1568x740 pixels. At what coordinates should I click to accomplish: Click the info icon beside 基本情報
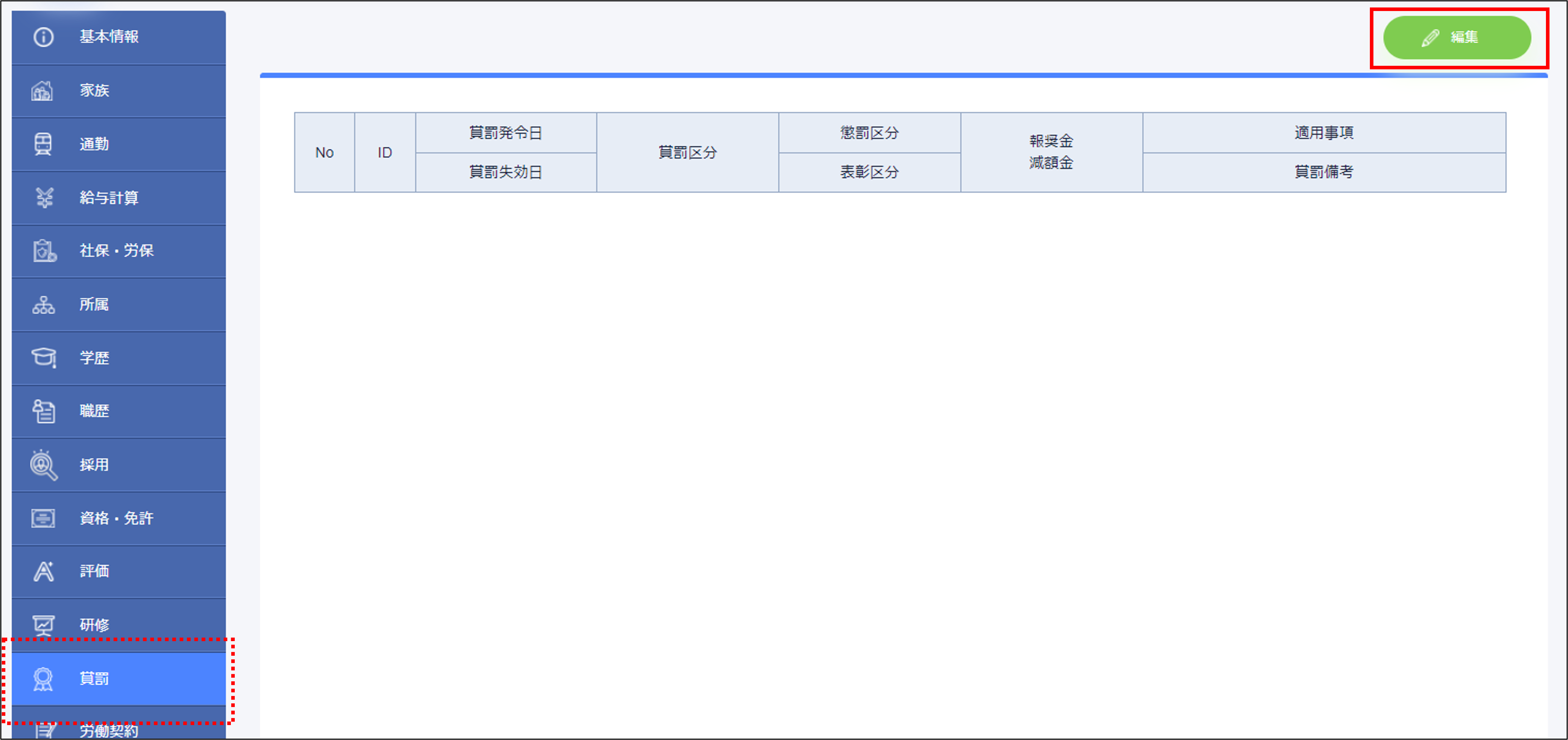[x=43, y=37]
